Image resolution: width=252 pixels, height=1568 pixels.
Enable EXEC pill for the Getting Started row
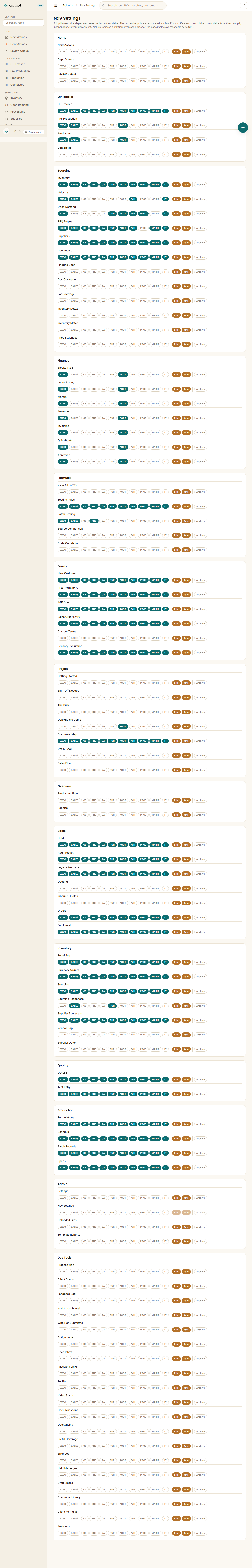pos(63,683)
